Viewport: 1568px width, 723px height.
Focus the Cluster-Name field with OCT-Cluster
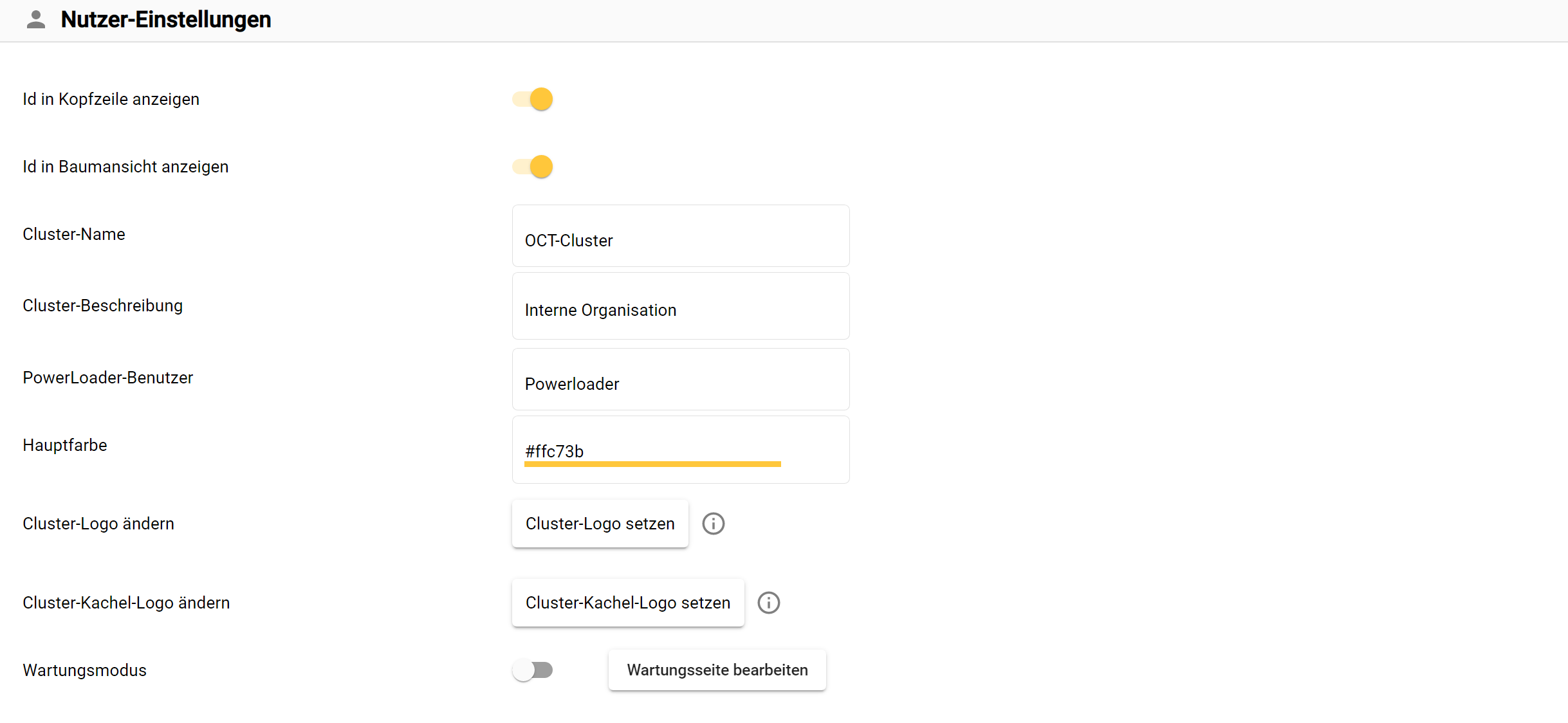tap(680, 240)
